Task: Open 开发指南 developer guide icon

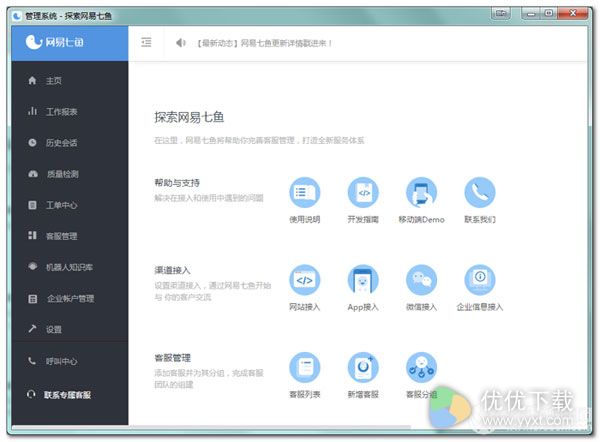Action: point(363,192)
